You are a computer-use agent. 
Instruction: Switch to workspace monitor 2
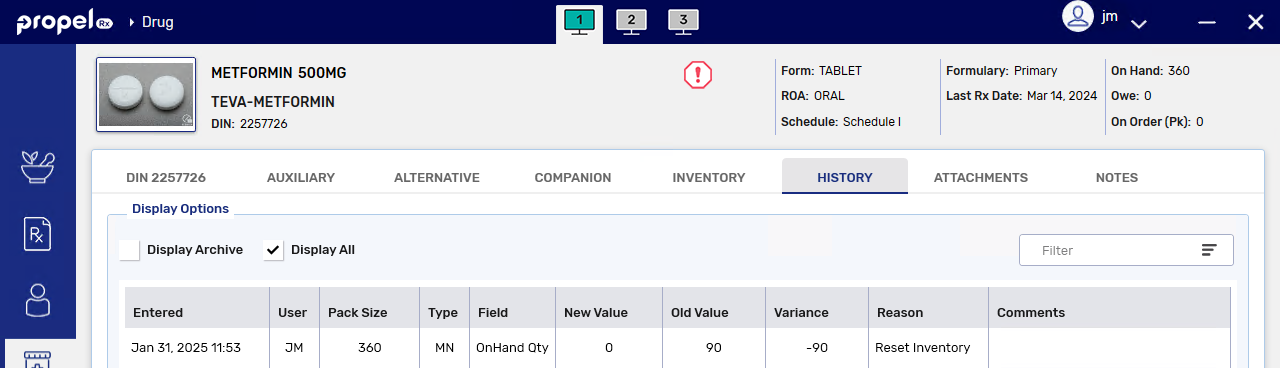(x=631, y=22)
